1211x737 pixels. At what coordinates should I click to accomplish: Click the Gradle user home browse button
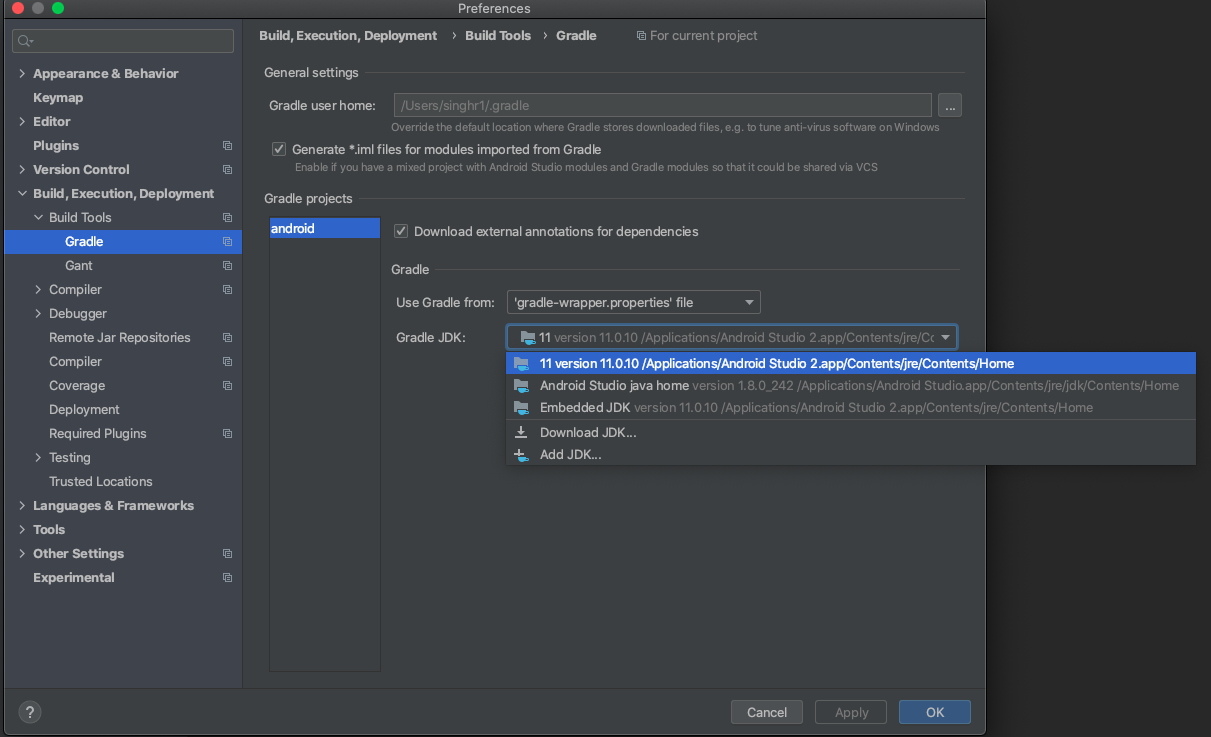click(950, 105)
